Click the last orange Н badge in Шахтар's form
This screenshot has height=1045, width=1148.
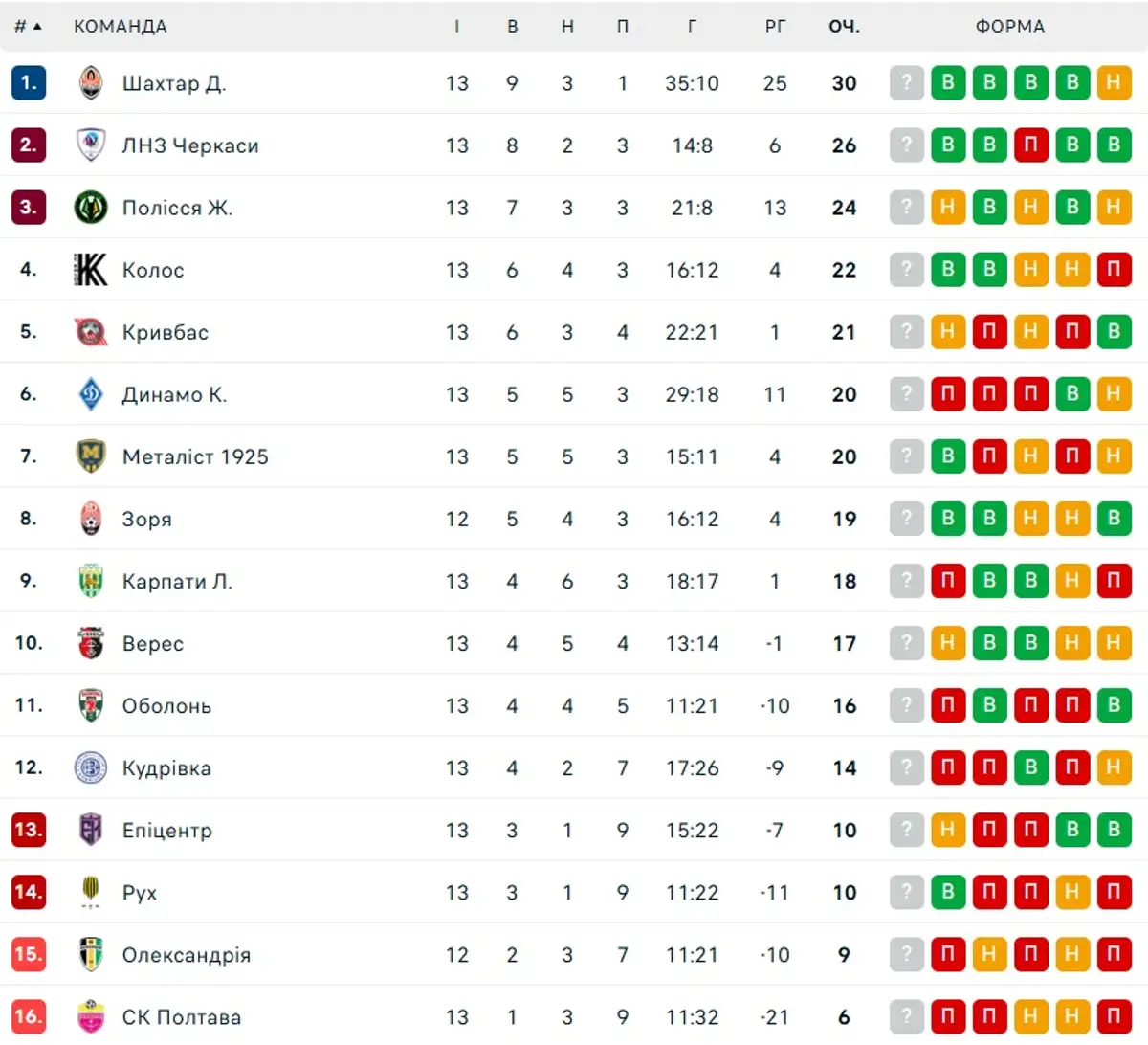pyautogui.click(x=1114, y=83)
